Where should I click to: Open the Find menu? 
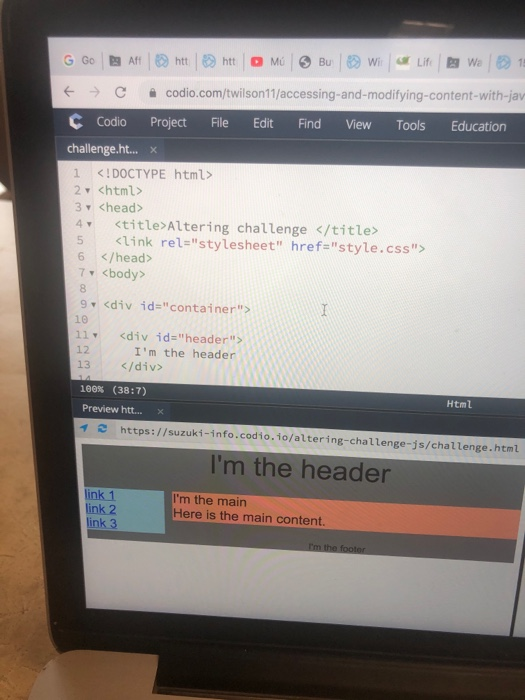click(309, 124)
